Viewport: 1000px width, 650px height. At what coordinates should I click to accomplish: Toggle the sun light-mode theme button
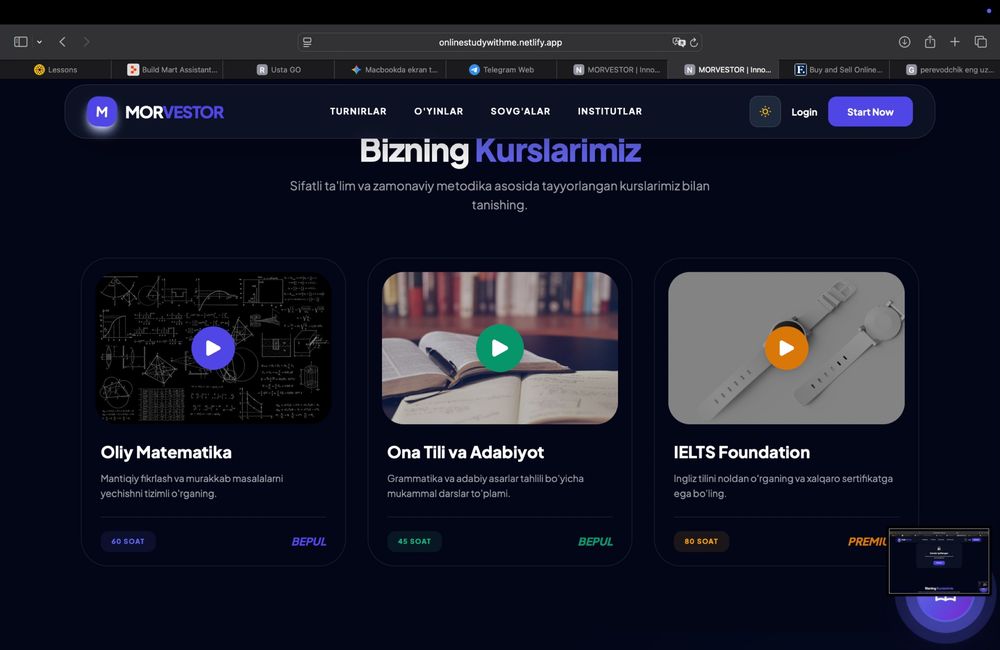point(765,112)
